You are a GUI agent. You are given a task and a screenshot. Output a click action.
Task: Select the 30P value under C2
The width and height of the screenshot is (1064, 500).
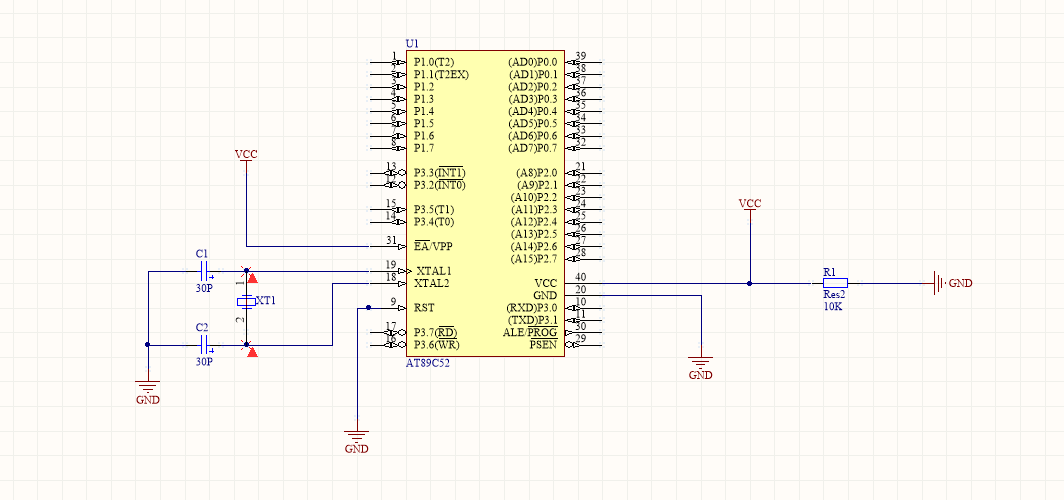tap(204, 362)
